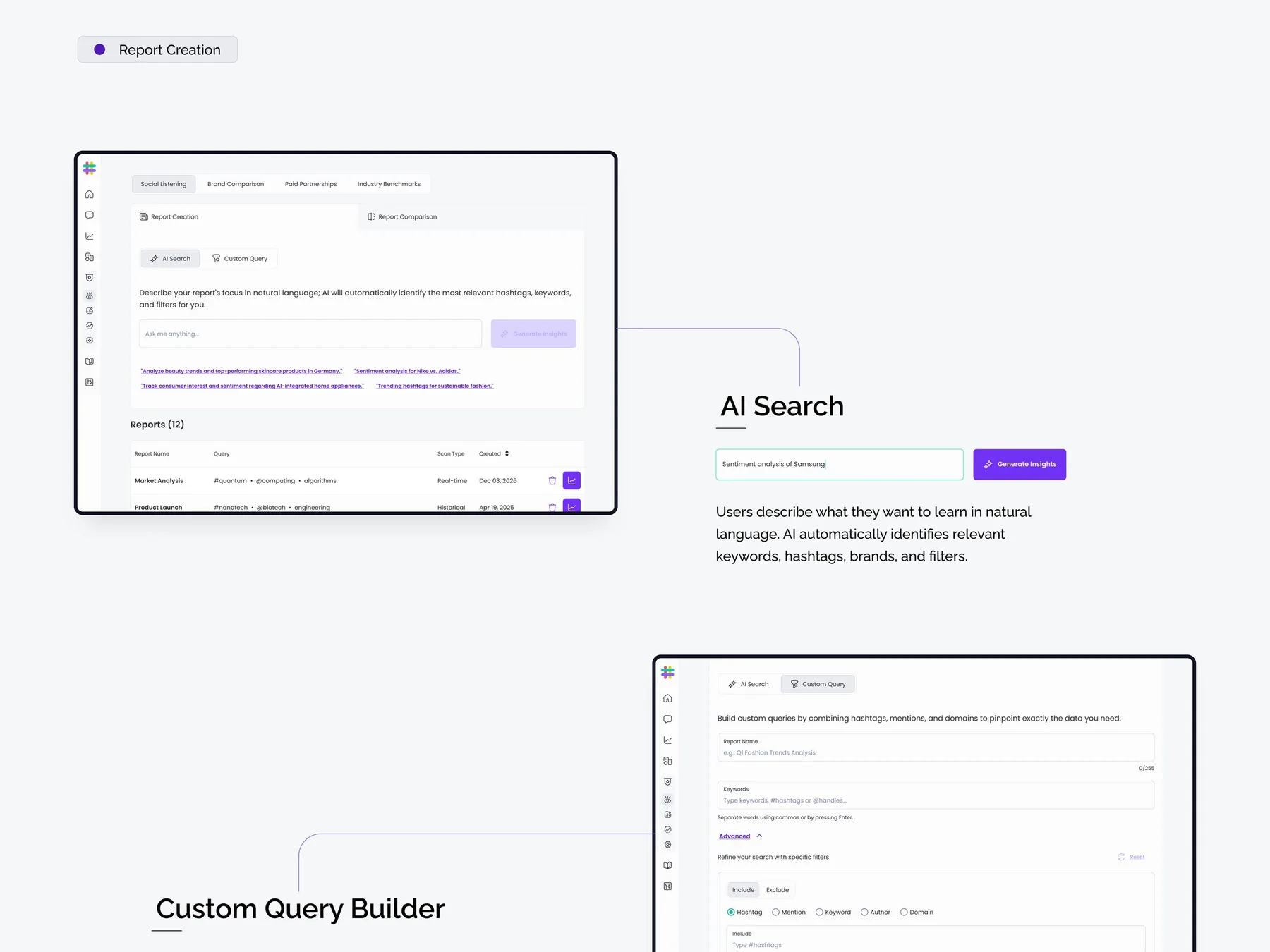
Task: Open the gauge trend icon in upper window sidebar
Action: [90, 326]
